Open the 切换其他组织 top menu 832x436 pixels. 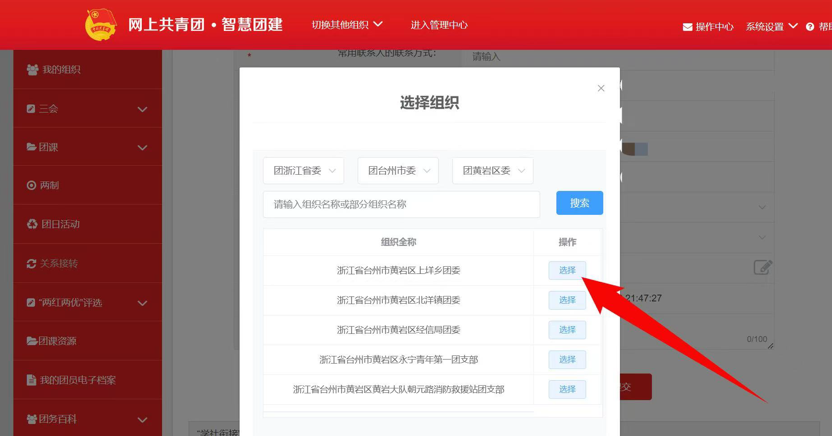tap(346, 25)
